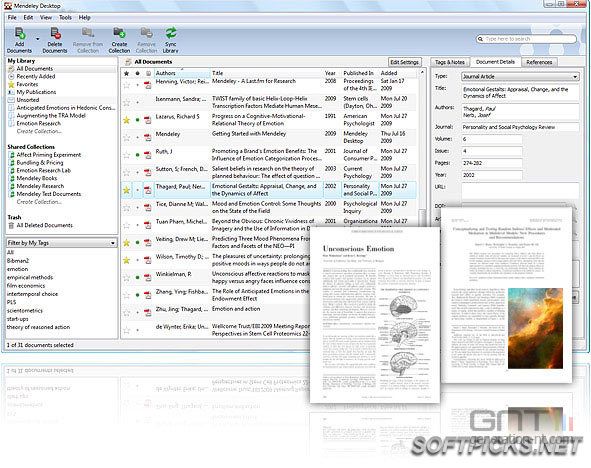Click the Edit Settings button
591x468 pixels.
(404, 62)
